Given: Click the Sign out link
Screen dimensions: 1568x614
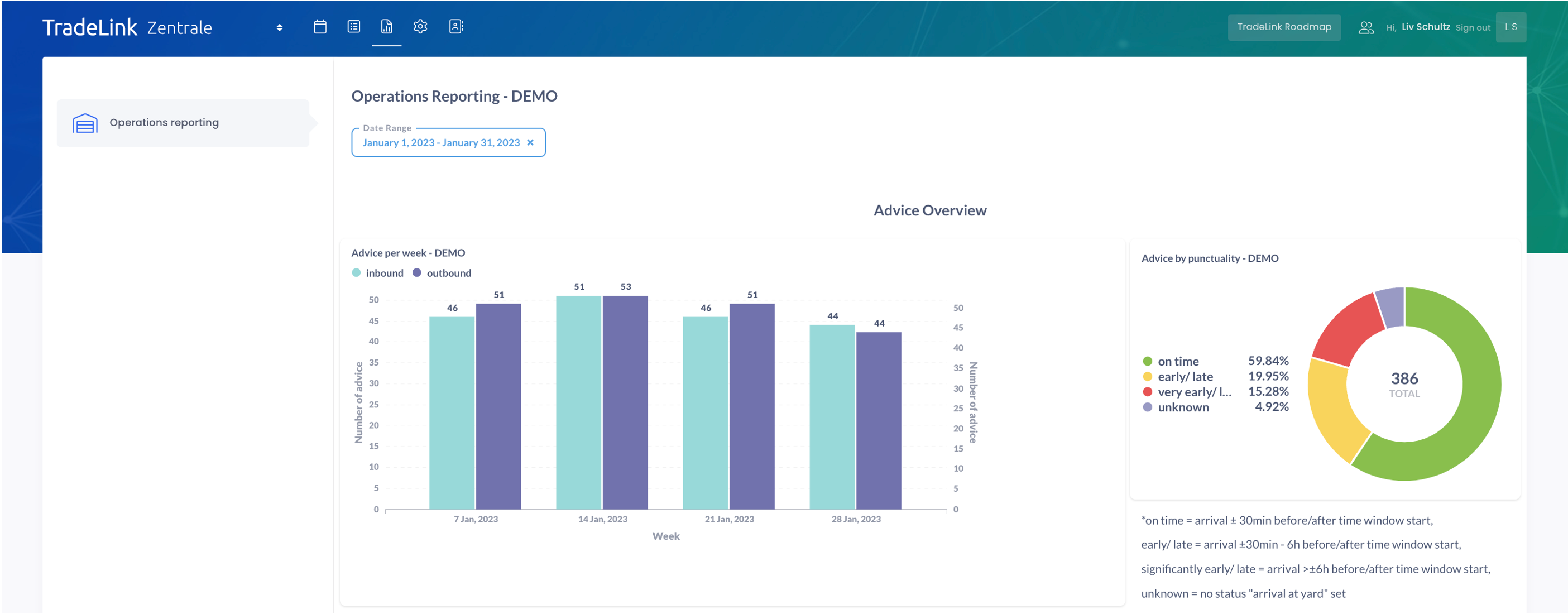Looking at the screenshot, I should pos(1473,28).
